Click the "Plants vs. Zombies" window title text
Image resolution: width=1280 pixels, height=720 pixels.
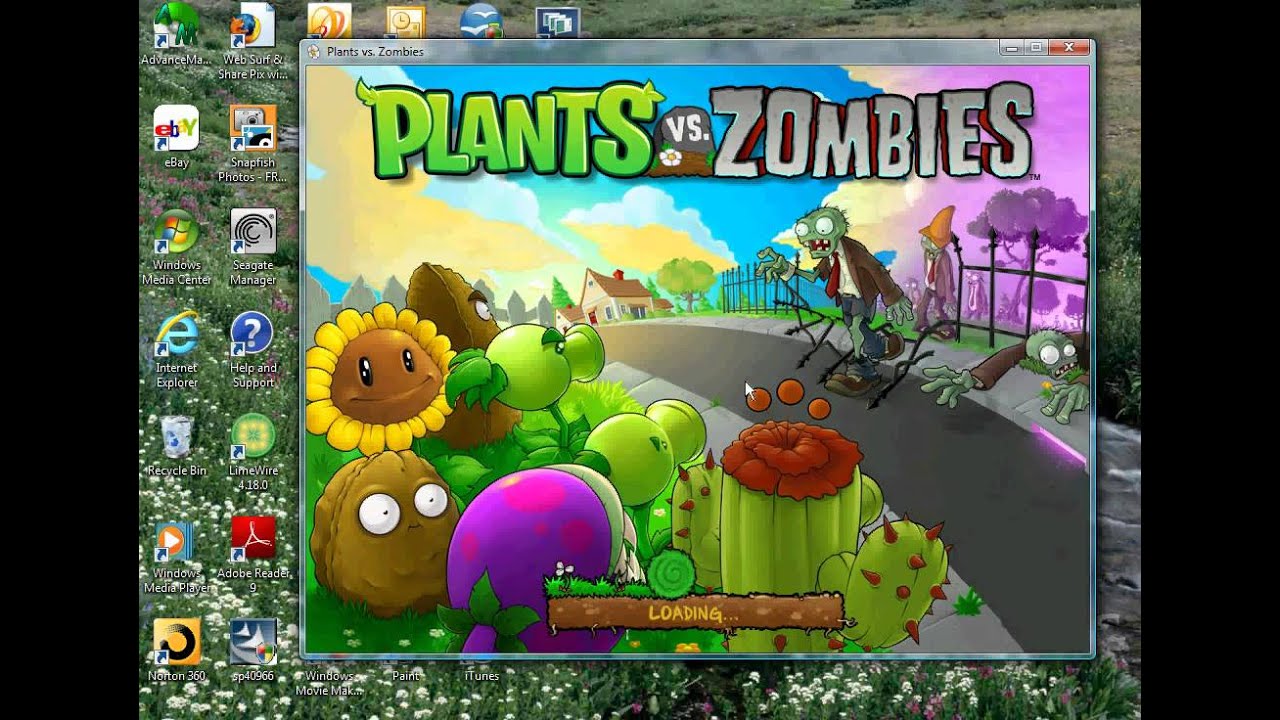coord(375,52)
